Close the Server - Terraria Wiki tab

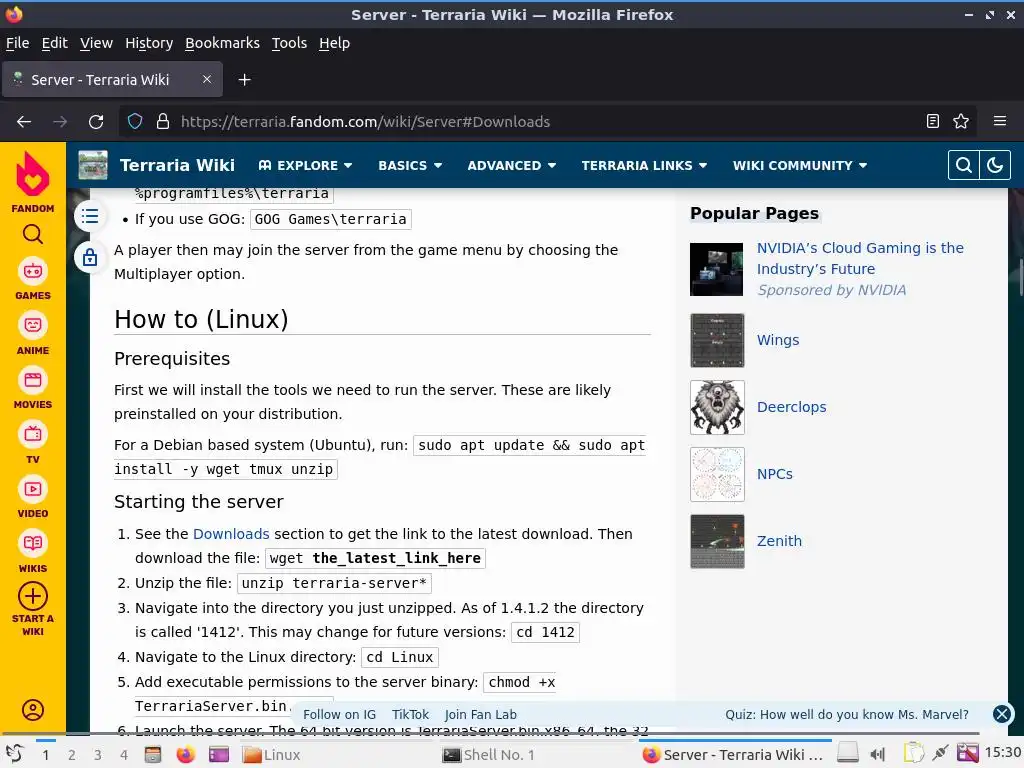click(x=207, y=79)
